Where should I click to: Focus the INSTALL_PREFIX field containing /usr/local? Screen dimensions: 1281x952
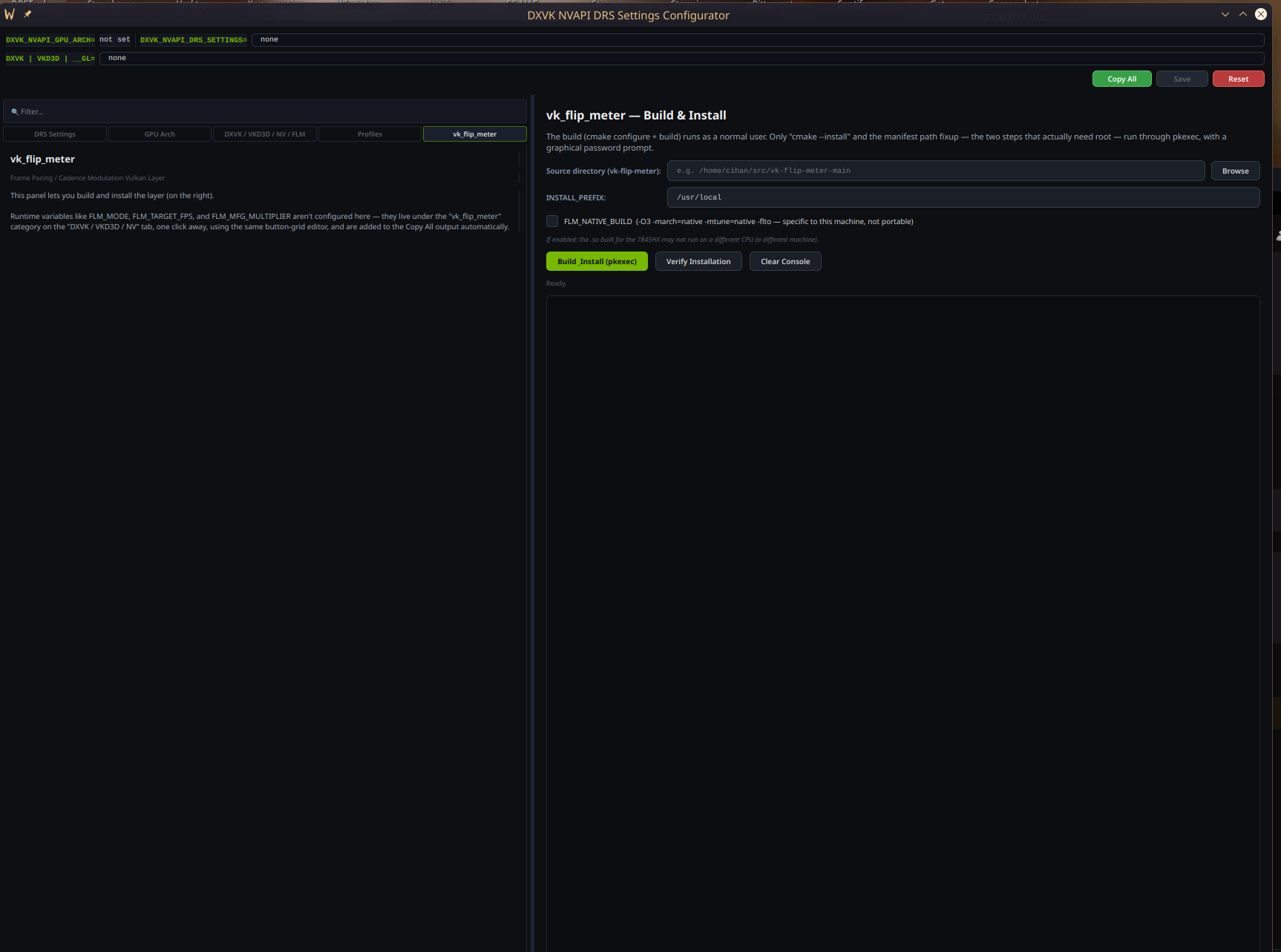963,197
